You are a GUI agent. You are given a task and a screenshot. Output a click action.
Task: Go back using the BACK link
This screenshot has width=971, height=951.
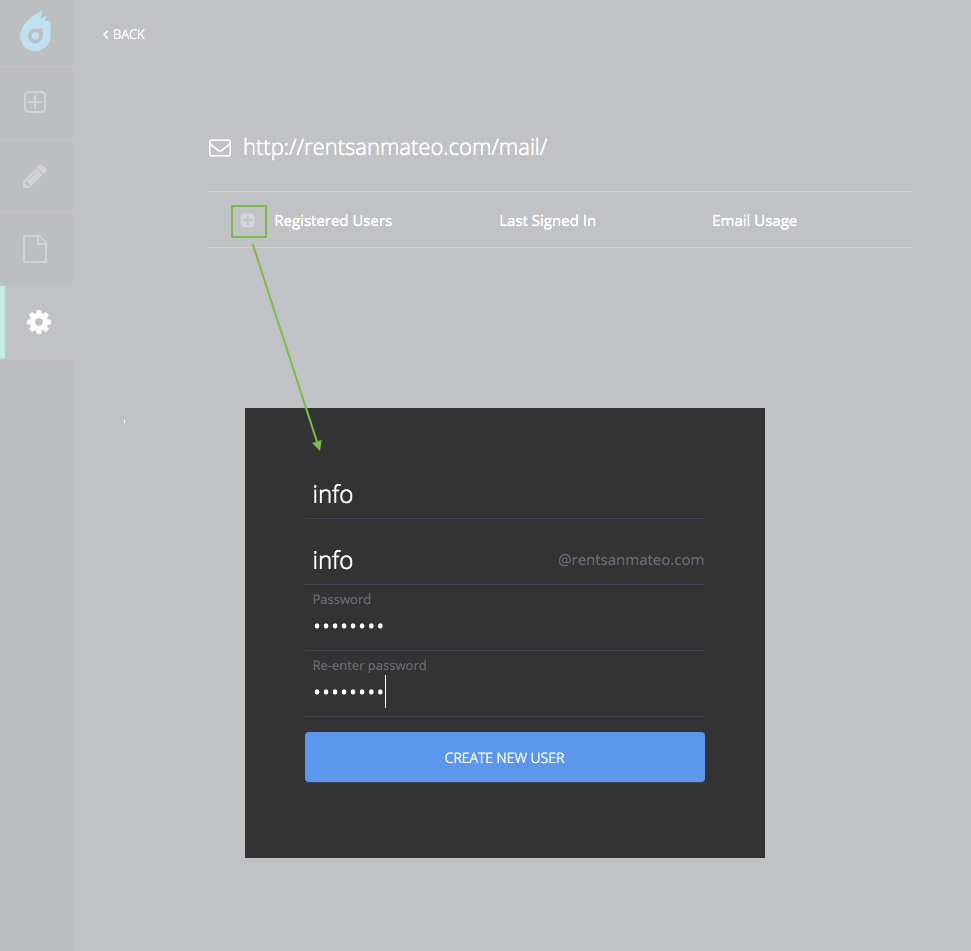(129, 34)
